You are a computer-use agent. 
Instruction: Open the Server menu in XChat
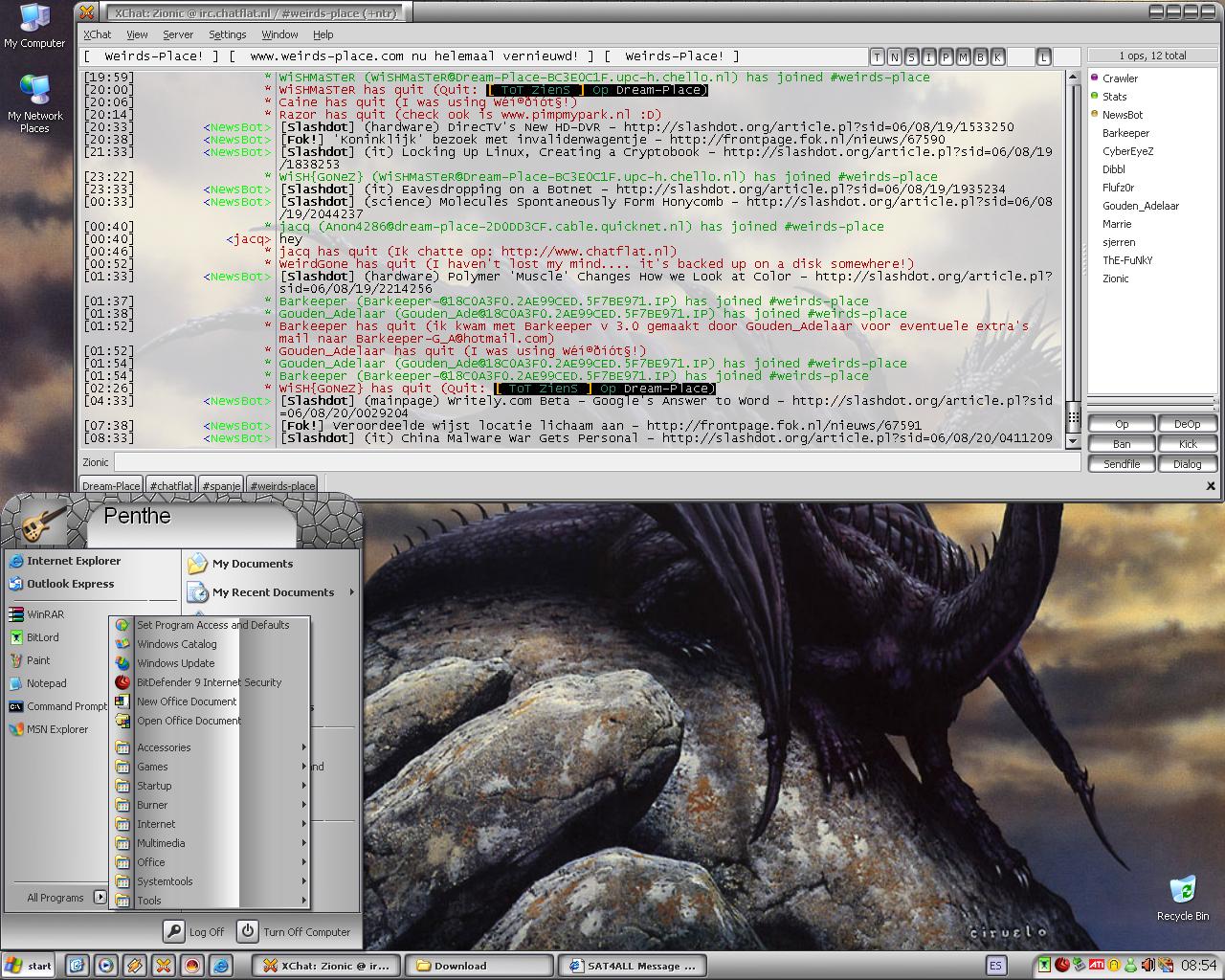pos(178,34)
